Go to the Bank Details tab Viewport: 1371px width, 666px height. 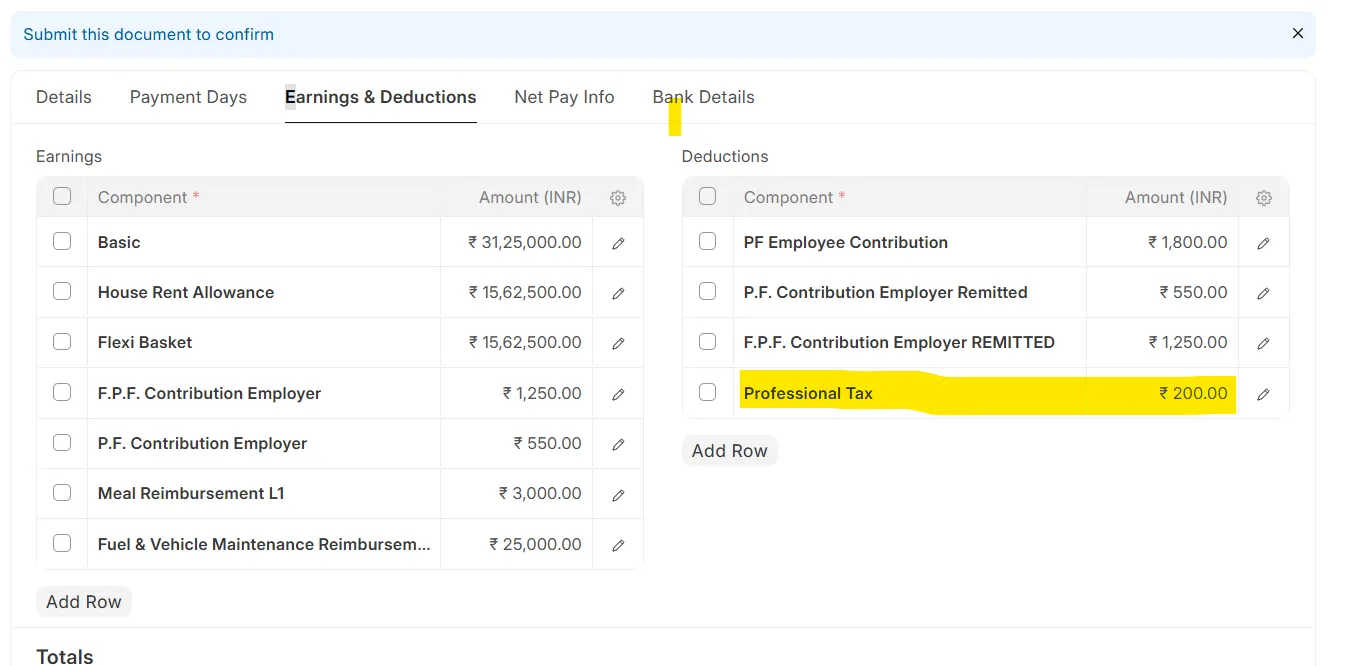(704, 97)
